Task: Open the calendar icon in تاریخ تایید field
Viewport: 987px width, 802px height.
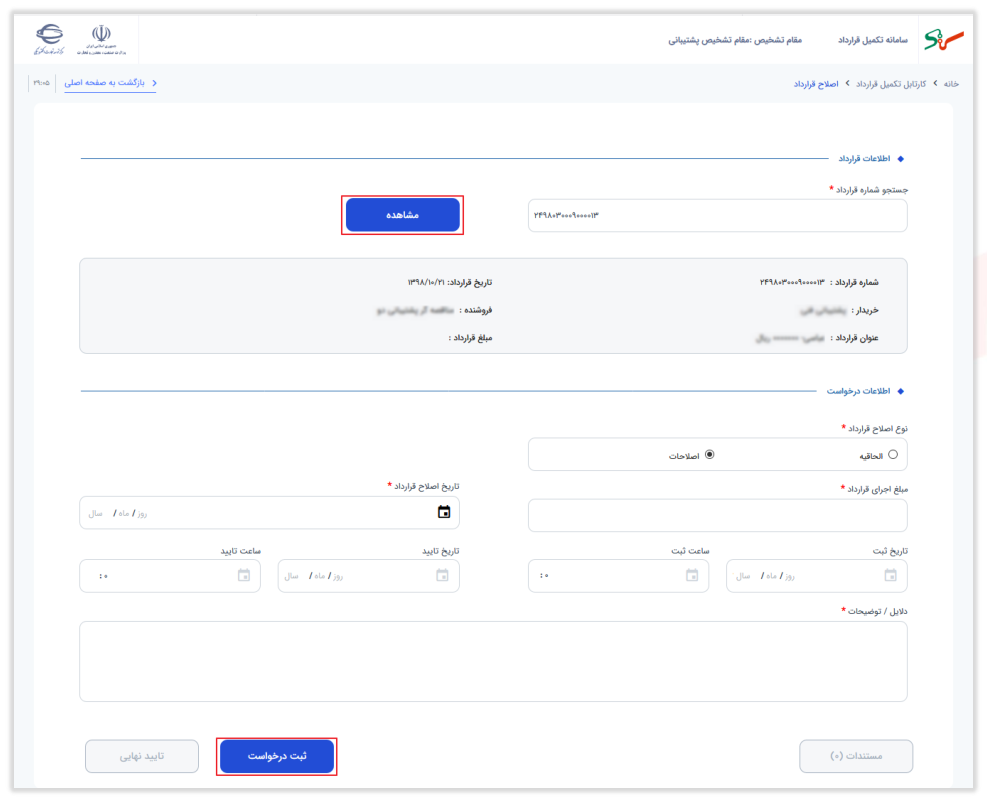Action: pyautogui.click(x=442, y=575)
